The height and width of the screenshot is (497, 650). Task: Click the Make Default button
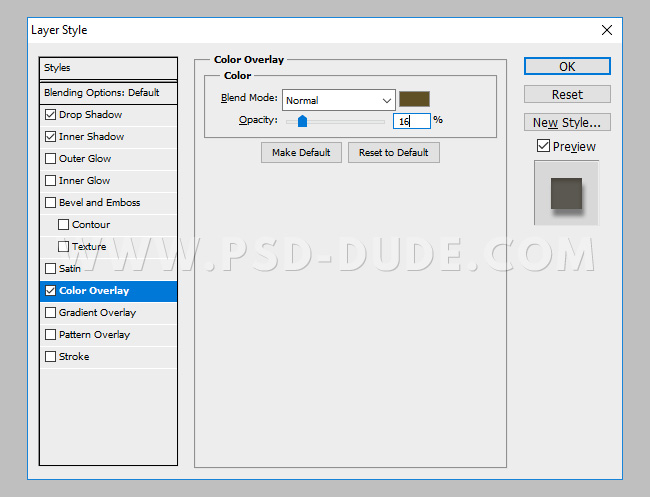[x=301, y=153]
